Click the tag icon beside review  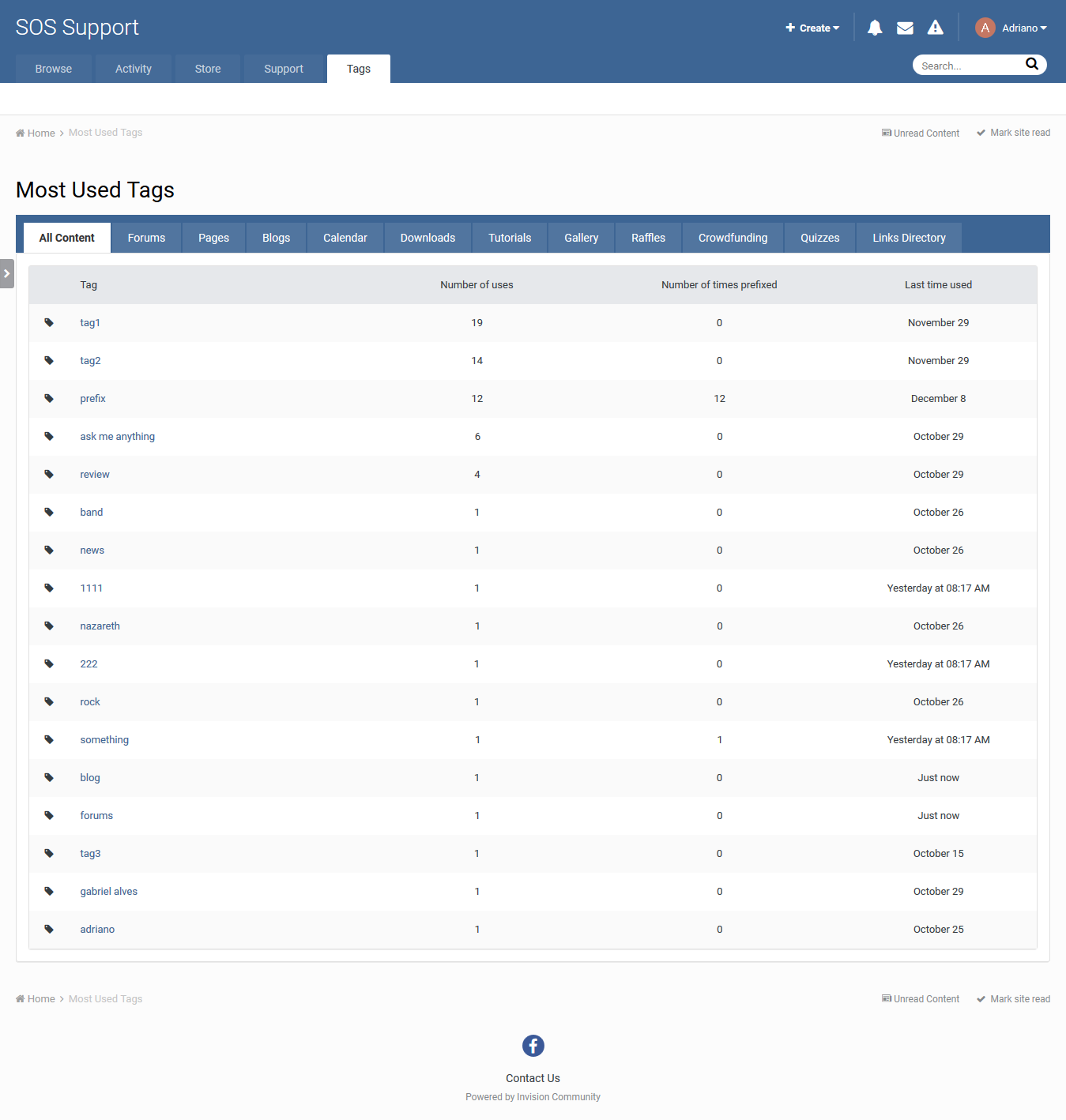pyautogui.click(x=49, y=474)
